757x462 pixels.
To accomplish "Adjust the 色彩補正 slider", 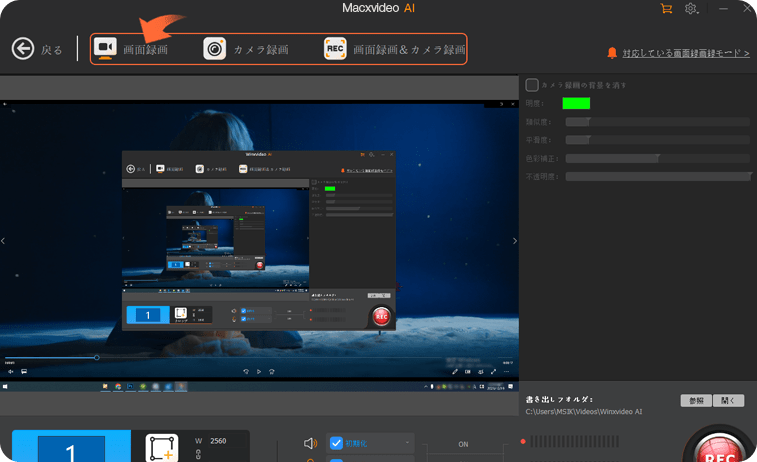I will pos(657,158).
